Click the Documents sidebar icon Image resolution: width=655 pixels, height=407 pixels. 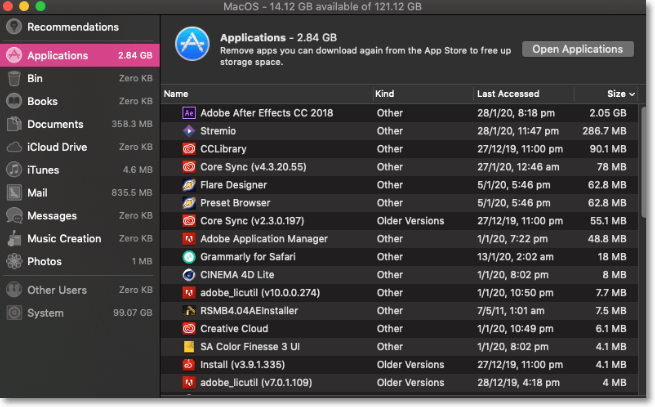(14, 124)
